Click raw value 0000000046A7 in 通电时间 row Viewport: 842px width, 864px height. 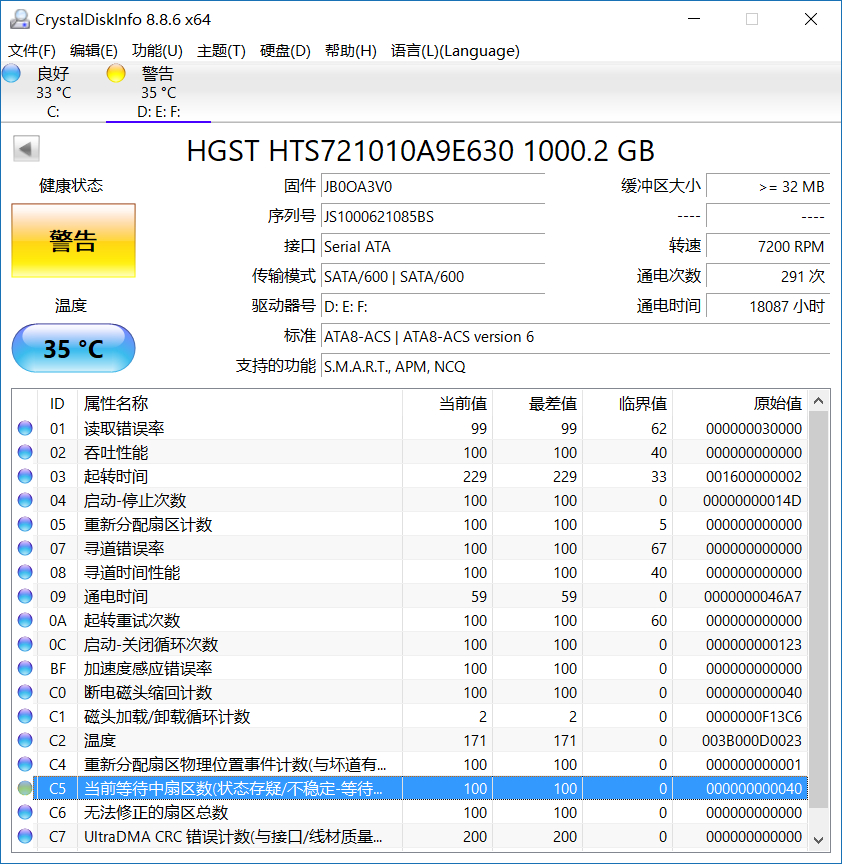coord(753,596)
